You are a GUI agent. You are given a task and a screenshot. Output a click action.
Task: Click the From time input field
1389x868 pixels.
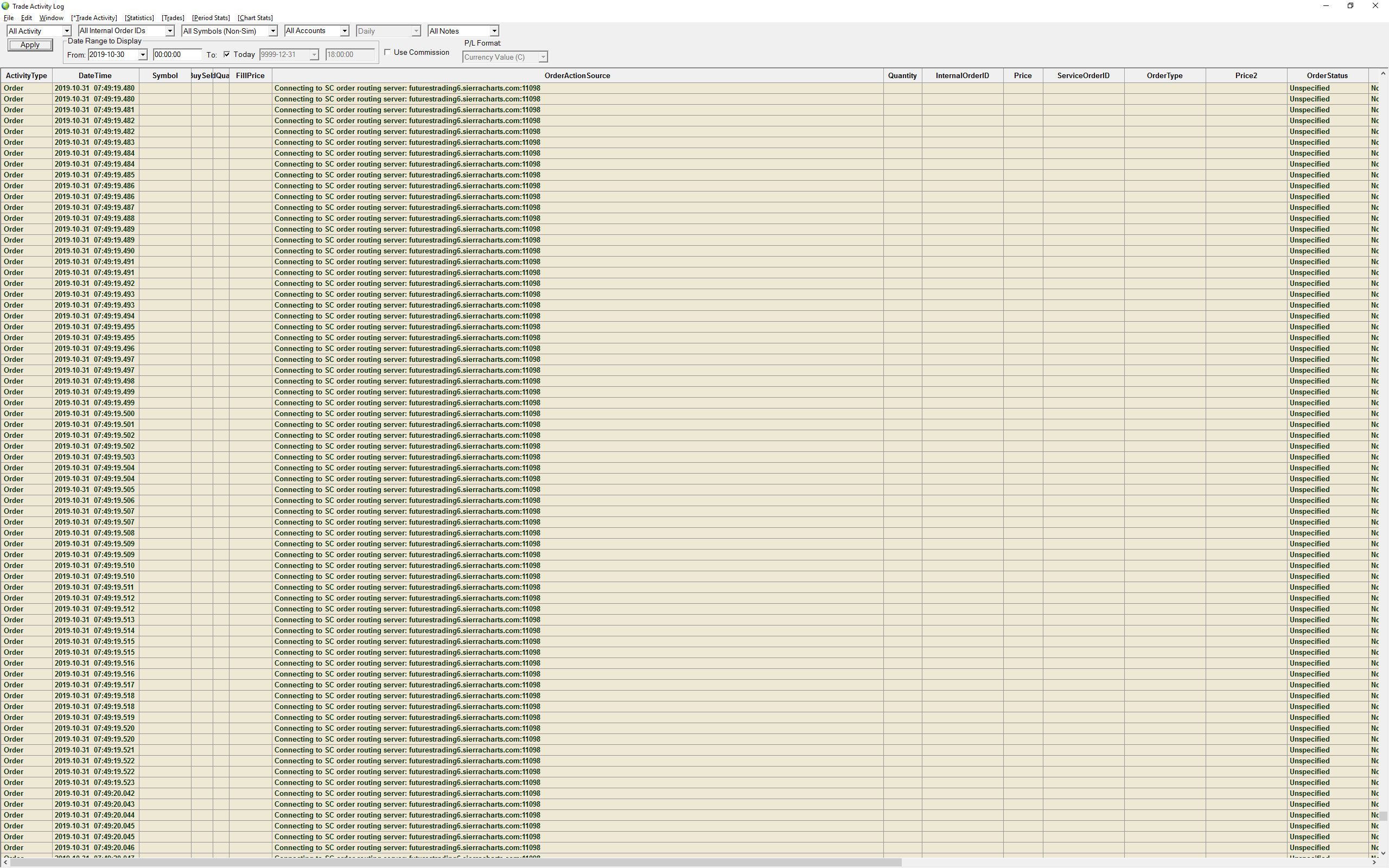[x=177, y=55]
